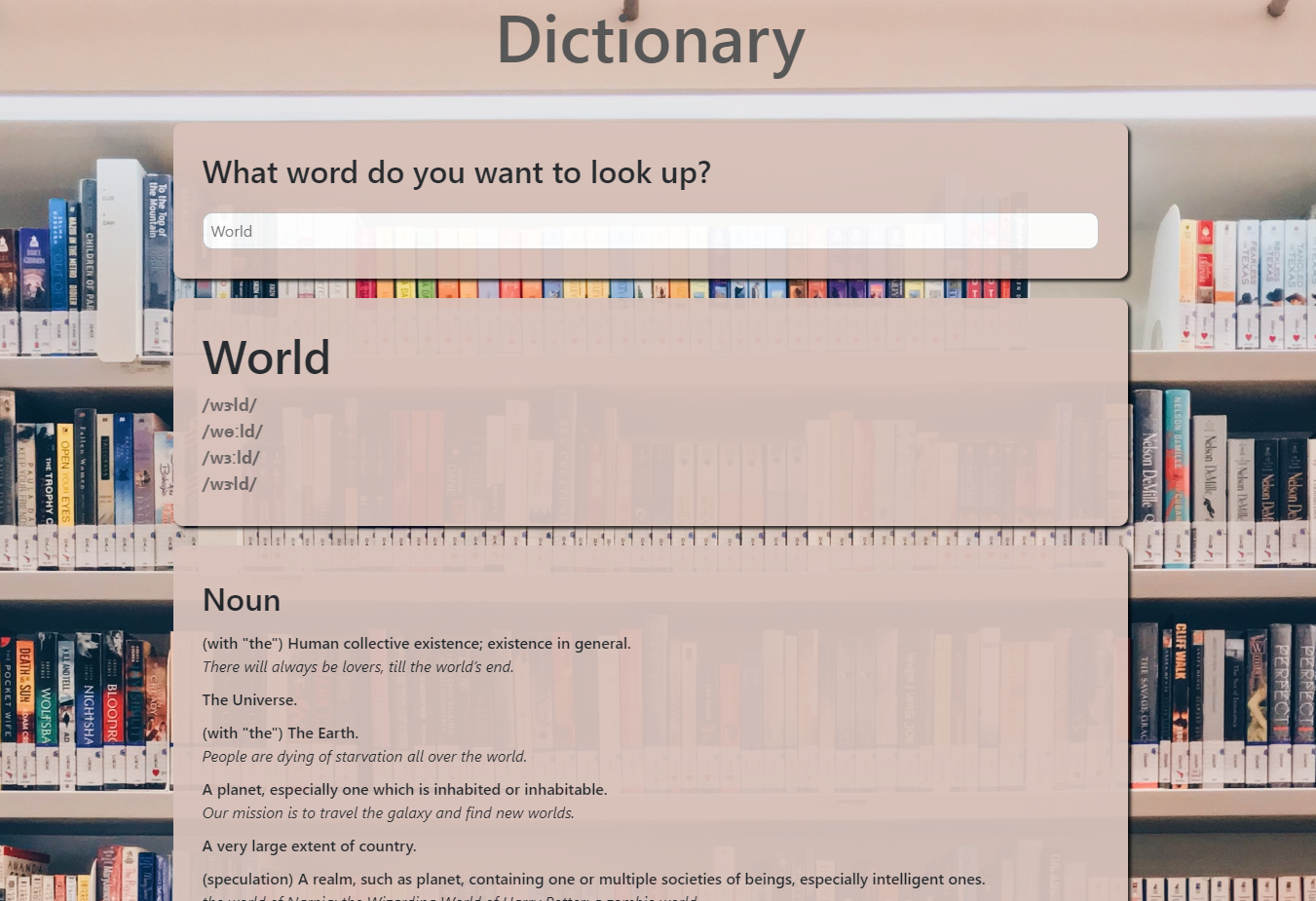1316x901 pixels.
Task: Select the 'World' result heading
Action: tap(266, 357)
